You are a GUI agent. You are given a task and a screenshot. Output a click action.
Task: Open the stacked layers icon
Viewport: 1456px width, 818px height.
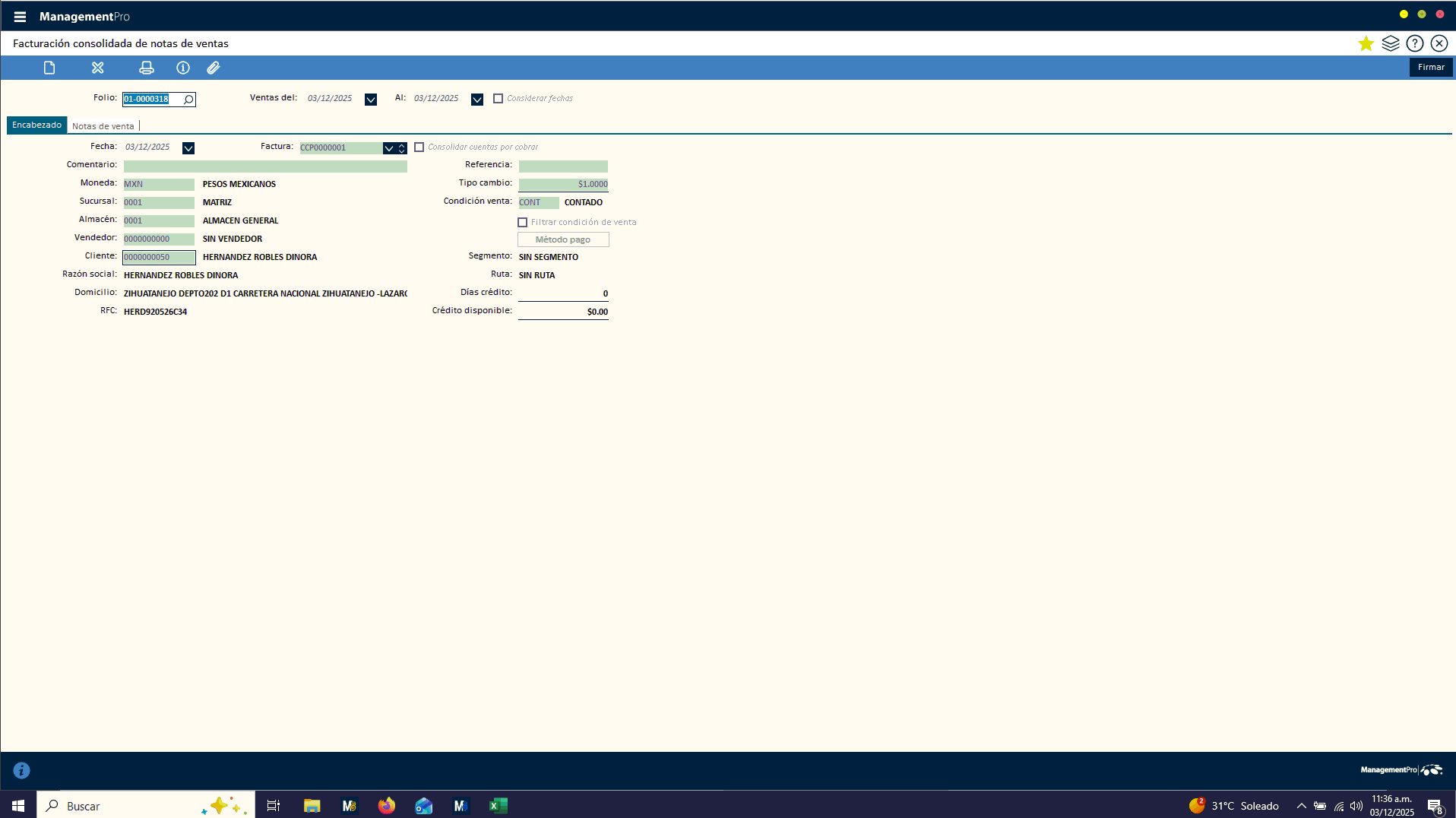point(1390,43)
